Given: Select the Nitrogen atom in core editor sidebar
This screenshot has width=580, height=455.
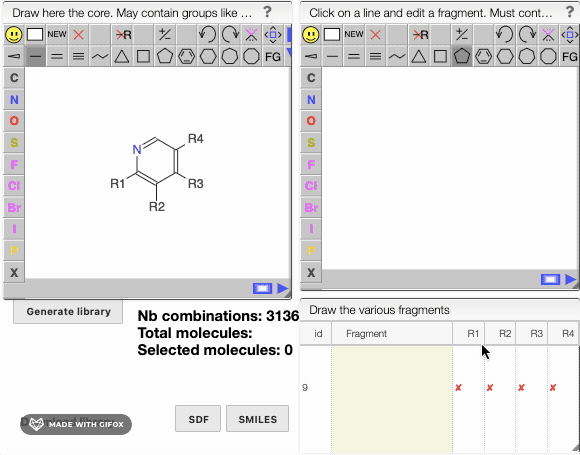Looking at the screenshot, I should point(14,100).
